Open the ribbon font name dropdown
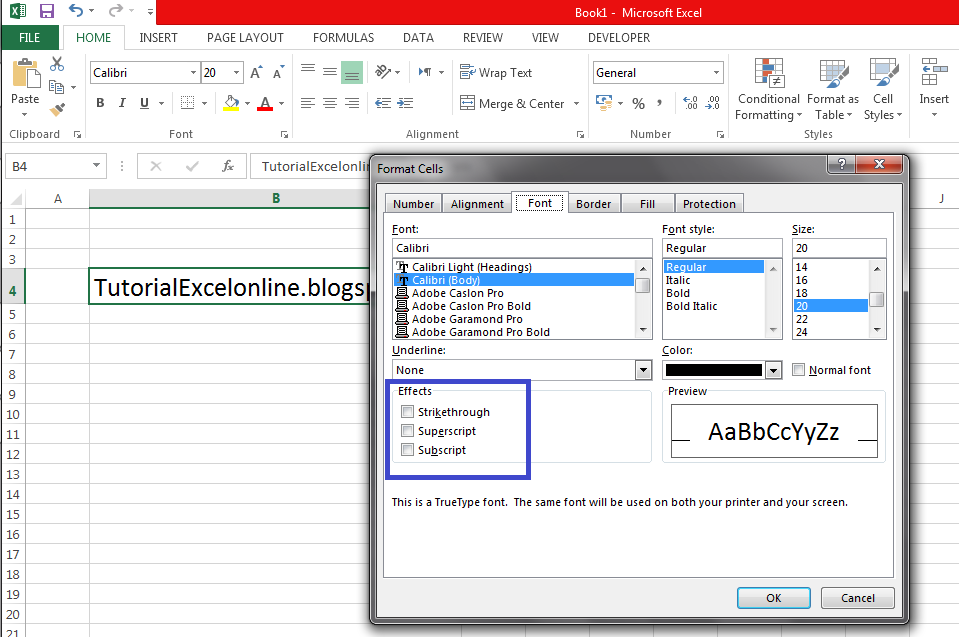This screenshot has width=959, height=637. [x=193, y=72]
